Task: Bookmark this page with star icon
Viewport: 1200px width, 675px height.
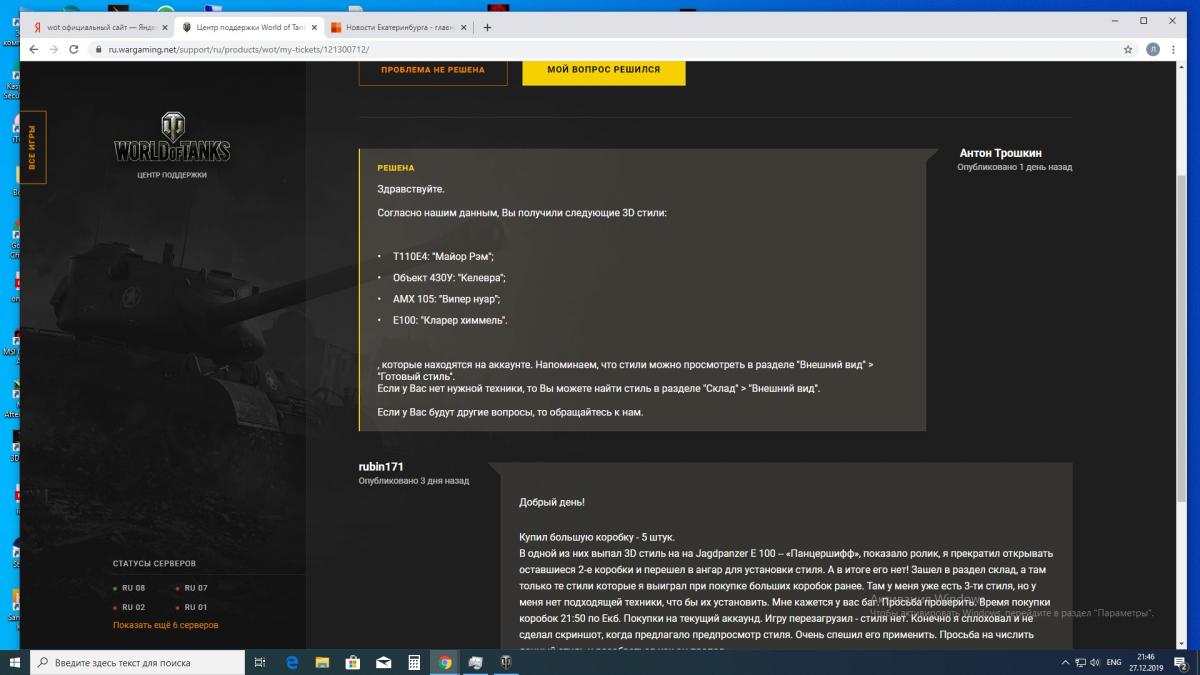Action: [x=1128, y=49]
